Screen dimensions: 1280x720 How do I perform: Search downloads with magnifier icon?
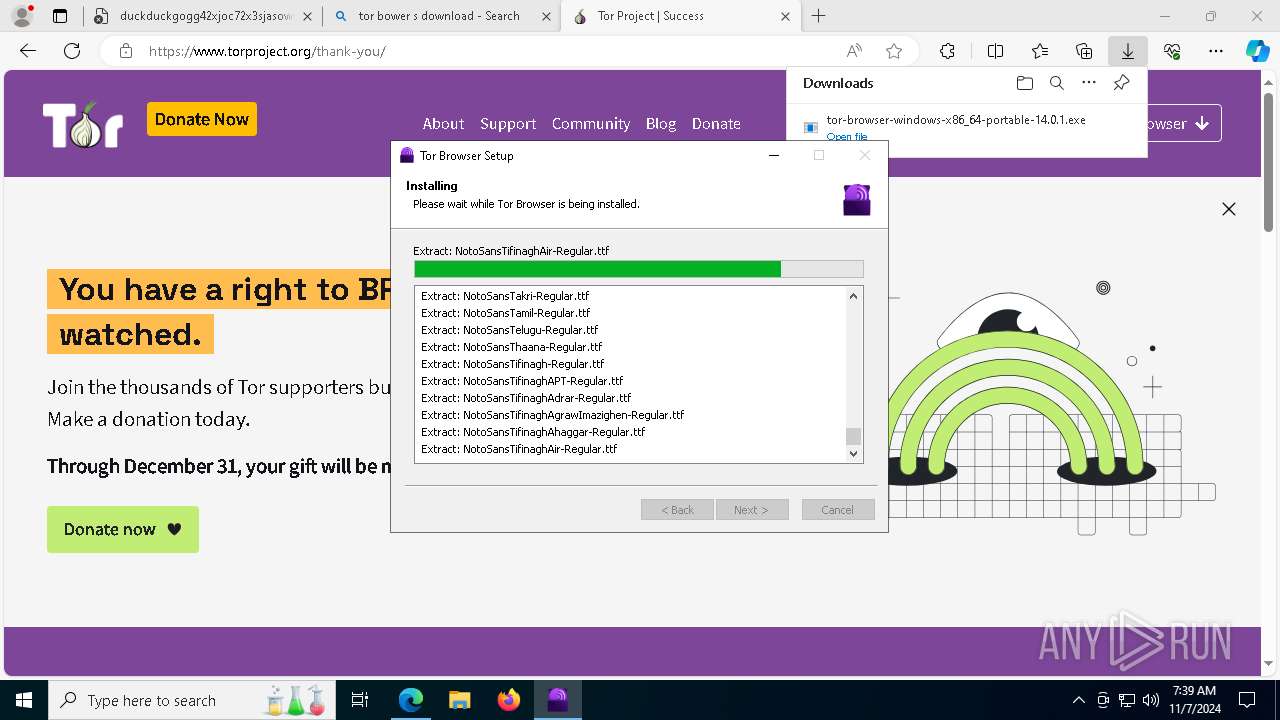pos(1056,83)
